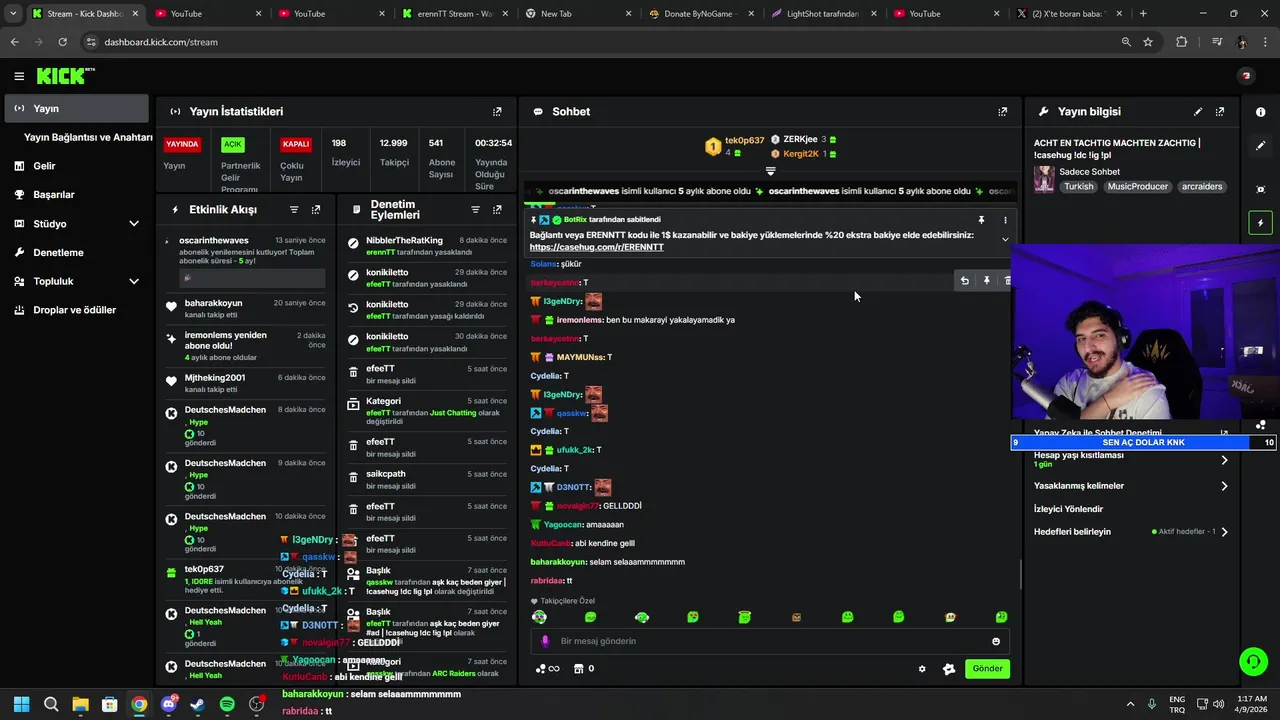Bookmark this page star icon

click(x=1148, y=42)
